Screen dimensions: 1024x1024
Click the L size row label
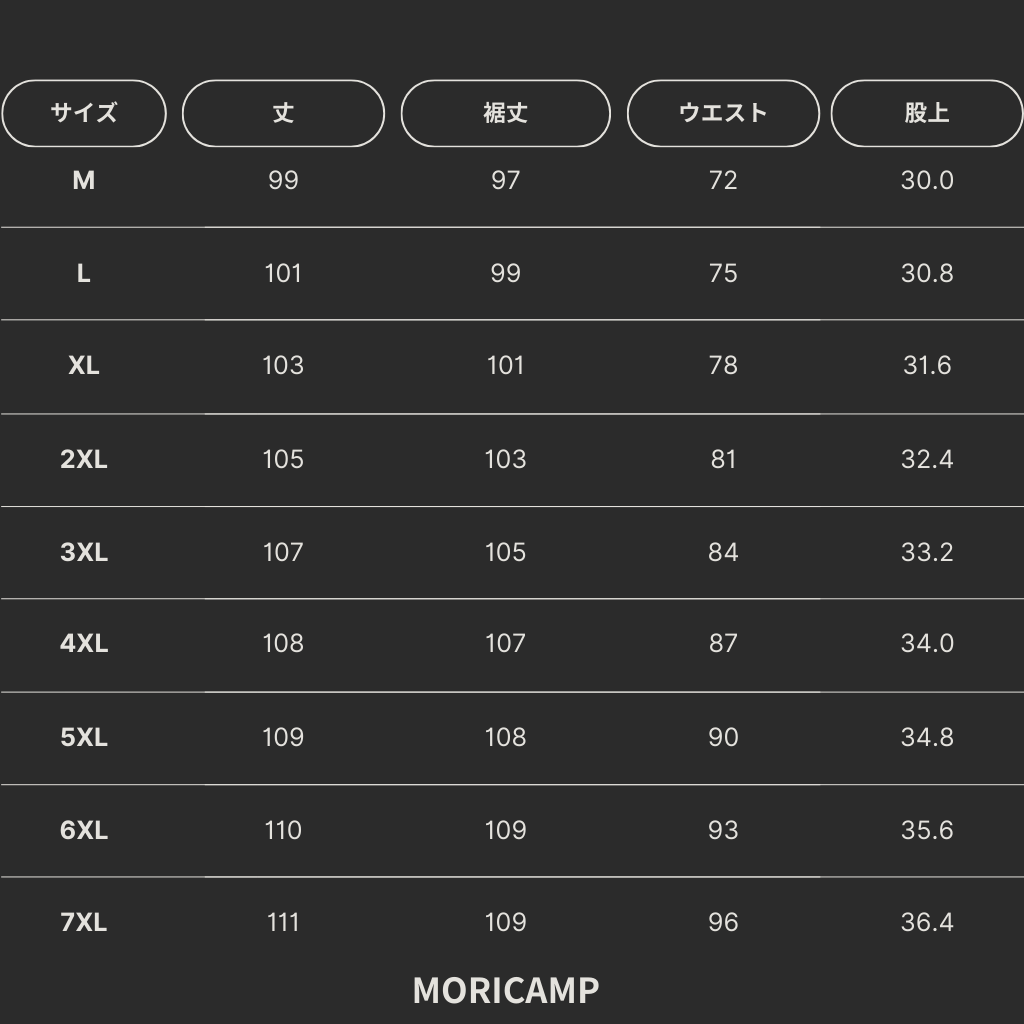coord(84,273)
